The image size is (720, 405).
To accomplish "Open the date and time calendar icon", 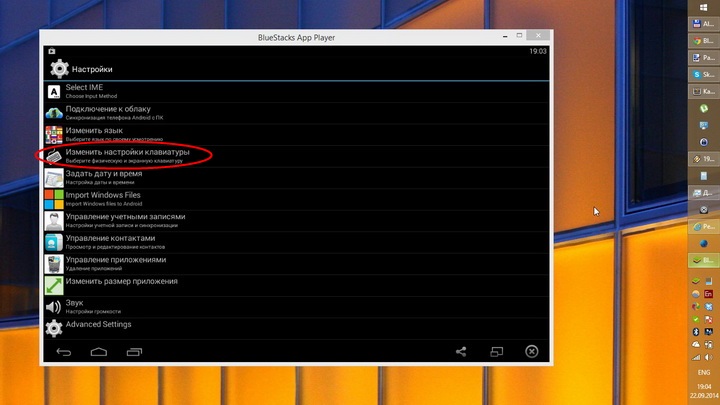I will [54, 178].
